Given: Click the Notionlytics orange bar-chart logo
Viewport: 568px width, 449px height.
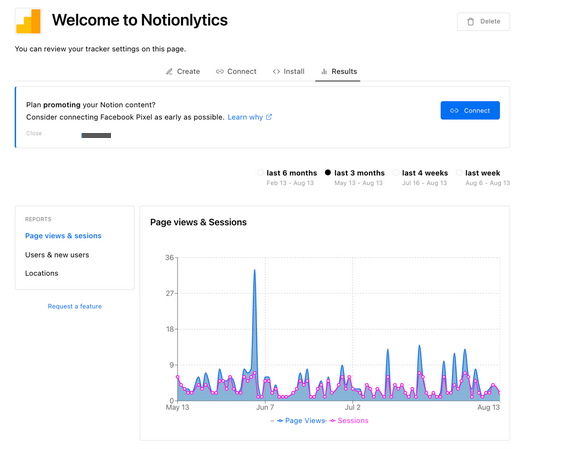Looking at the screenshot, I should pyautogui.click(x=28, y=21).
